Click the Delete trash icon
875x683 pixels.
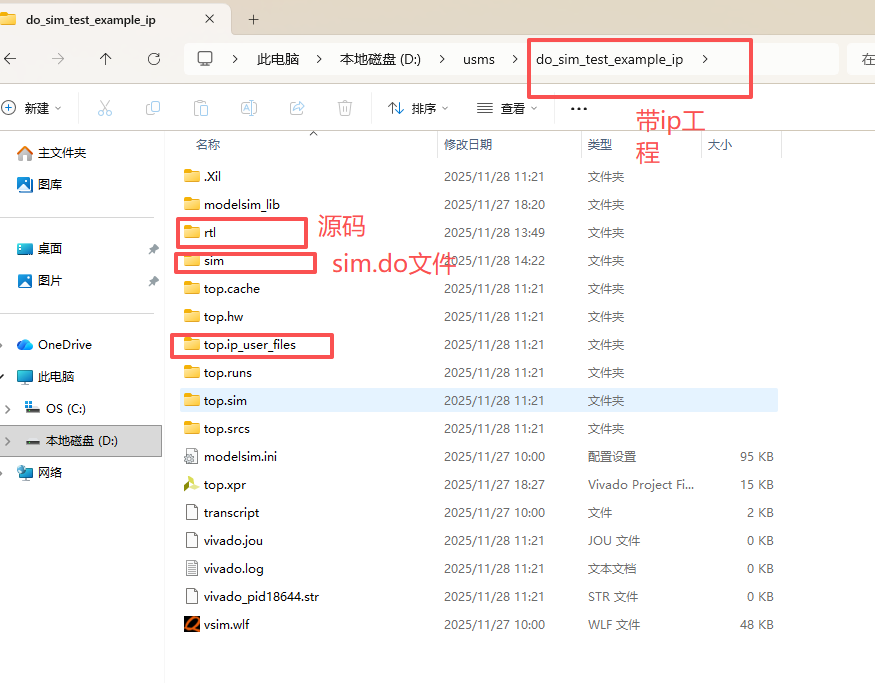(345, 108)
